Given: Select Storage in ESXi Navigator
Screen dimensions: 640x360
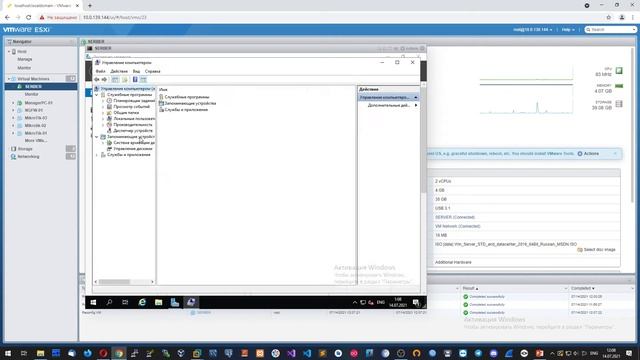Looking at the screenshot, I should pos(25,149).
